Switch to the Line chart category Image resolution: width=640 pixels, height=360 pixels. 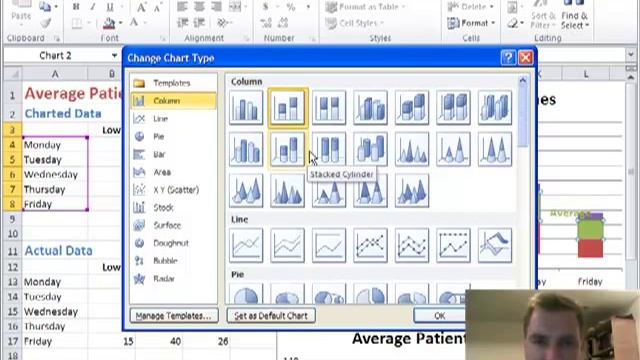[173, 118]
